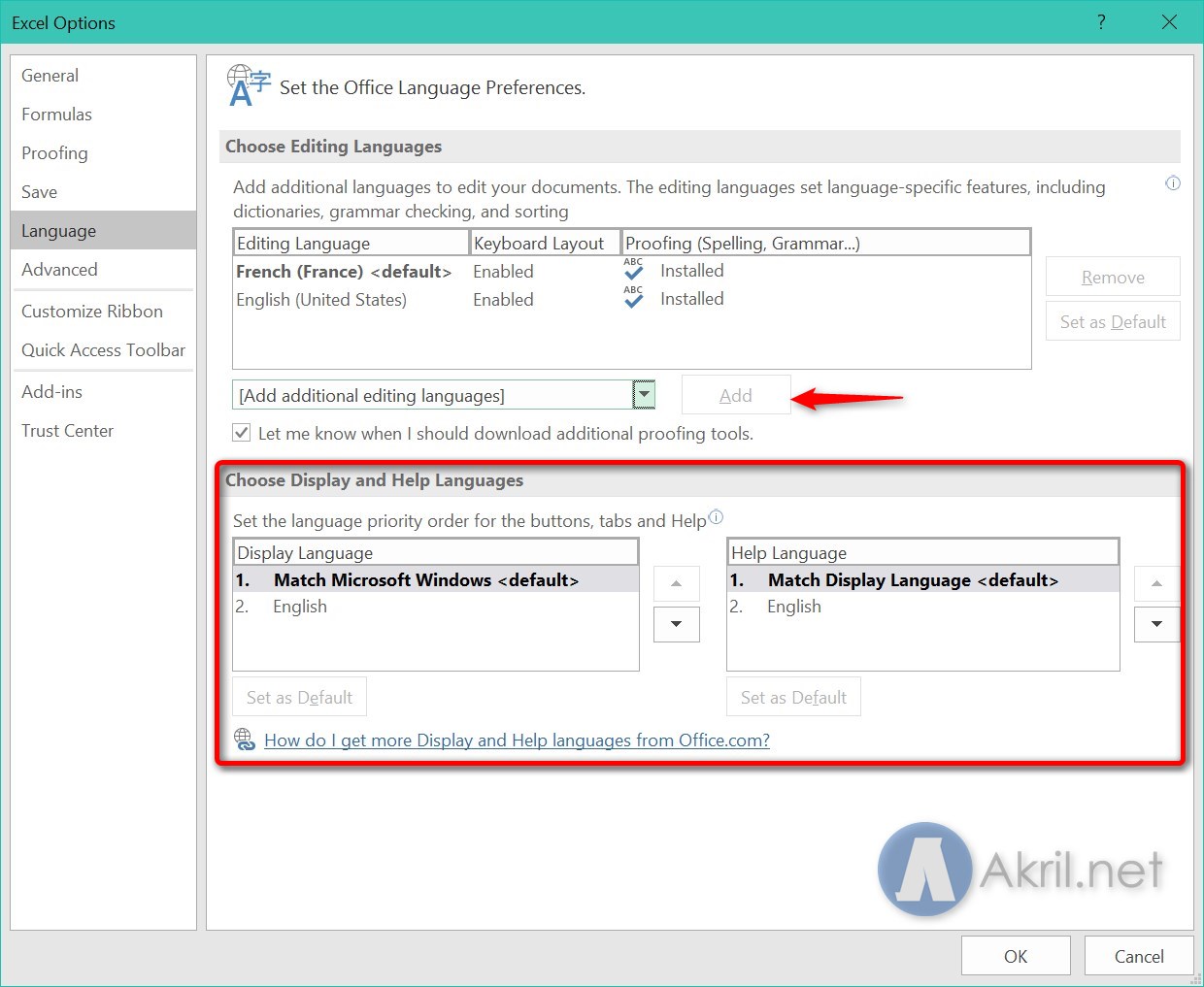The width and height of the screenshot is (1204, 987).
Task: Move display language up with arrow button
Action: pyautogui.click(x=677, y=583)
